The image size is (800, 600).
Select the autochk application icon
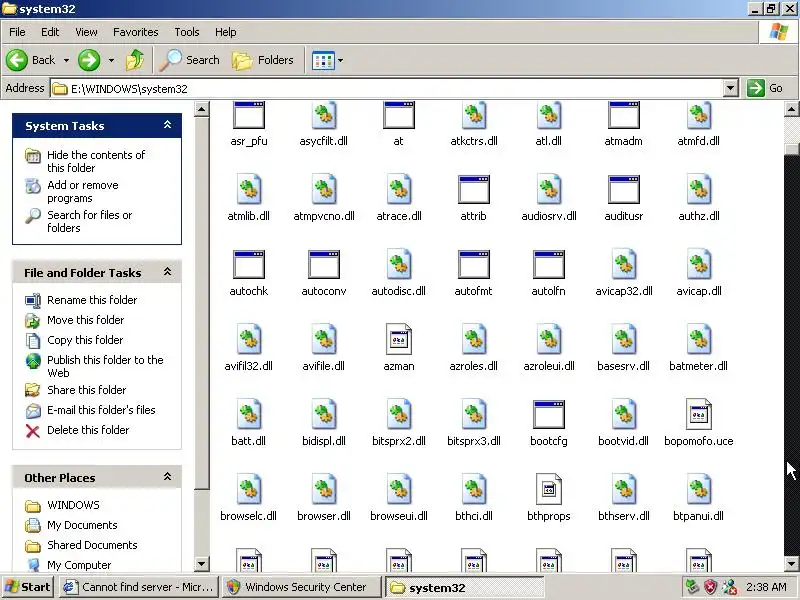248,264
